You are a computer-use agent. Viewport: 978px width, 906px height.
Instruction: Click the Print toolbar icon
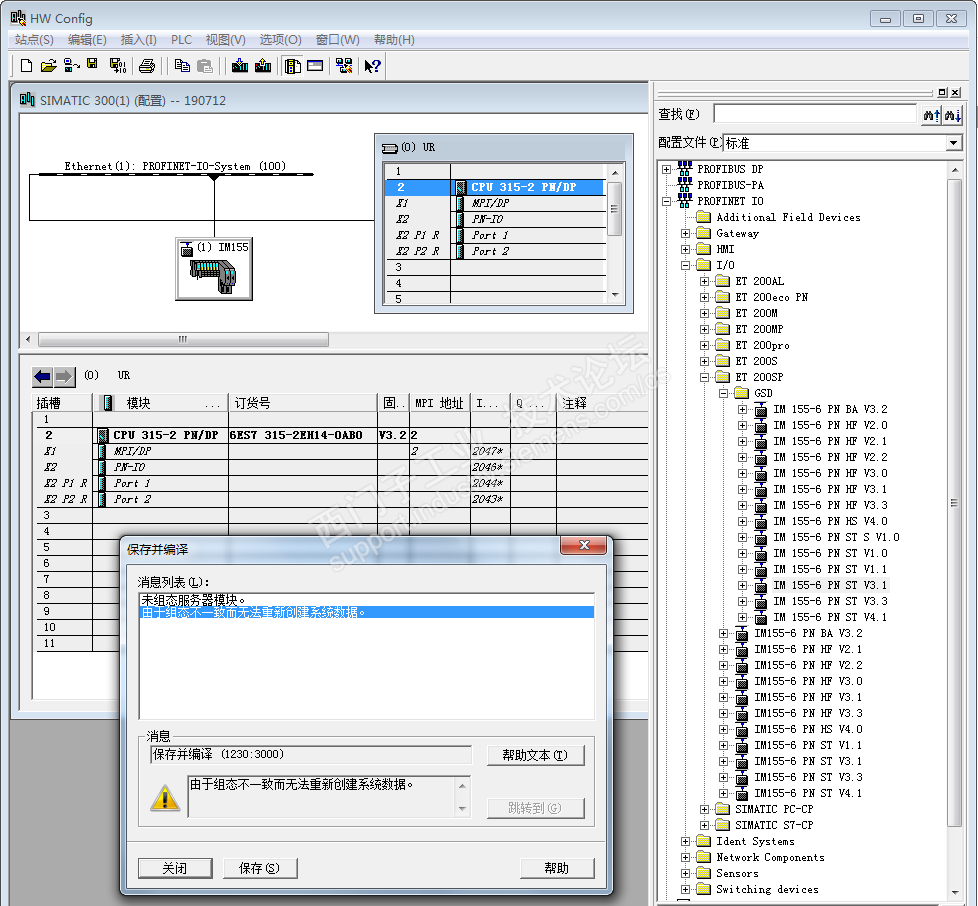point(147,66)
